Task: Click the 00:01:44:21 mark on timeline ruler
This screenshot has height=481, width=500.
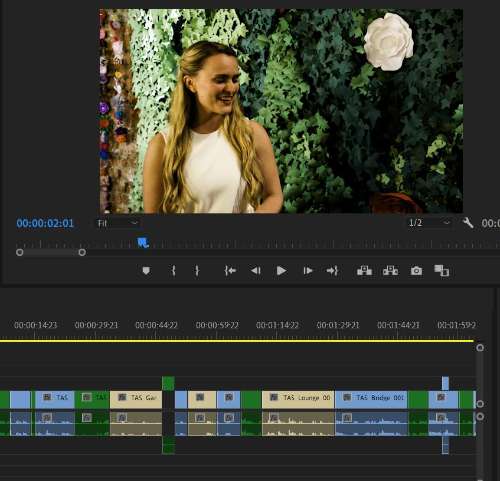Action: pyautogui.click(x=398, y=325)
